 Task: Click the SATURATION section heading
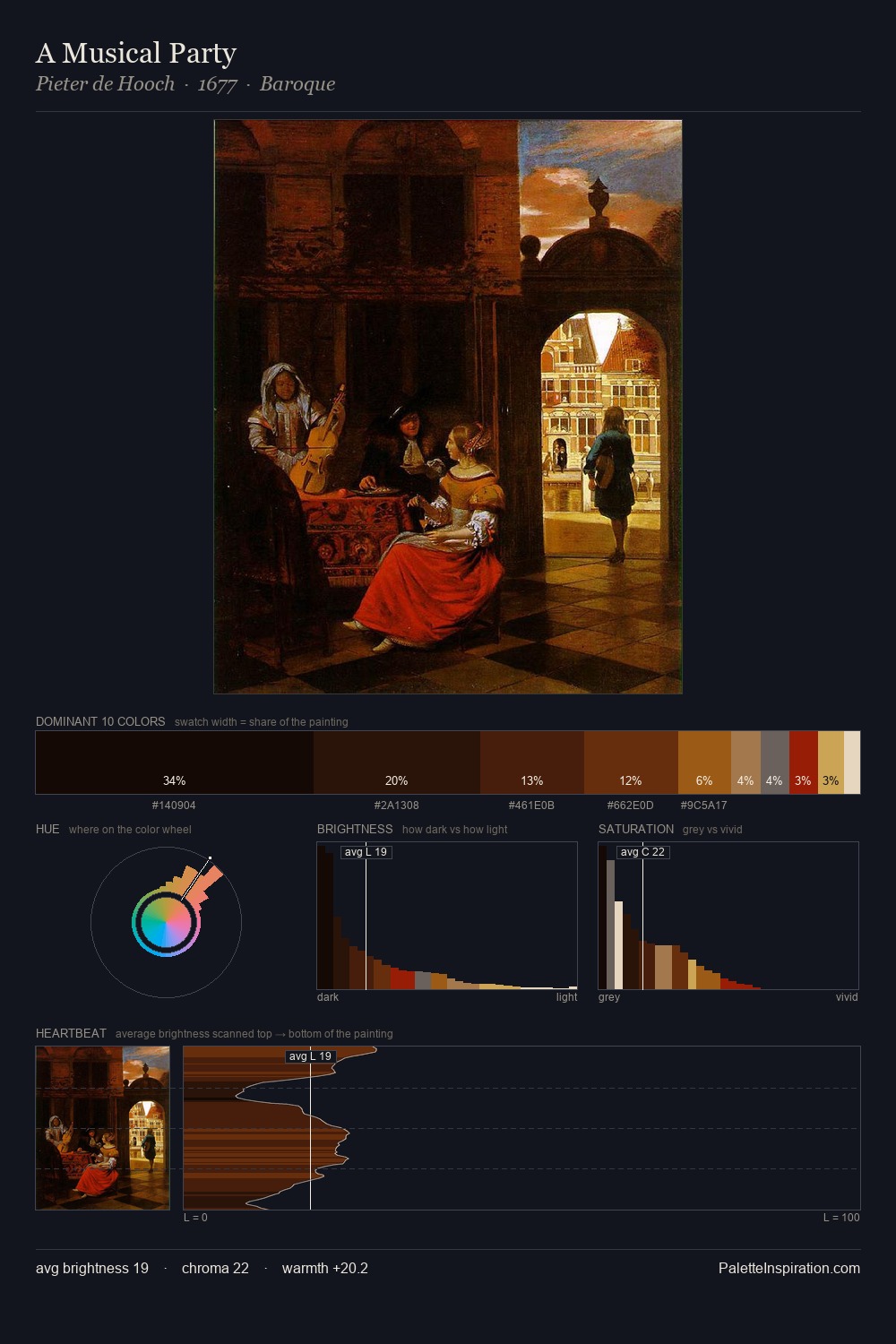pyautogui.click(x=636, y=829)
